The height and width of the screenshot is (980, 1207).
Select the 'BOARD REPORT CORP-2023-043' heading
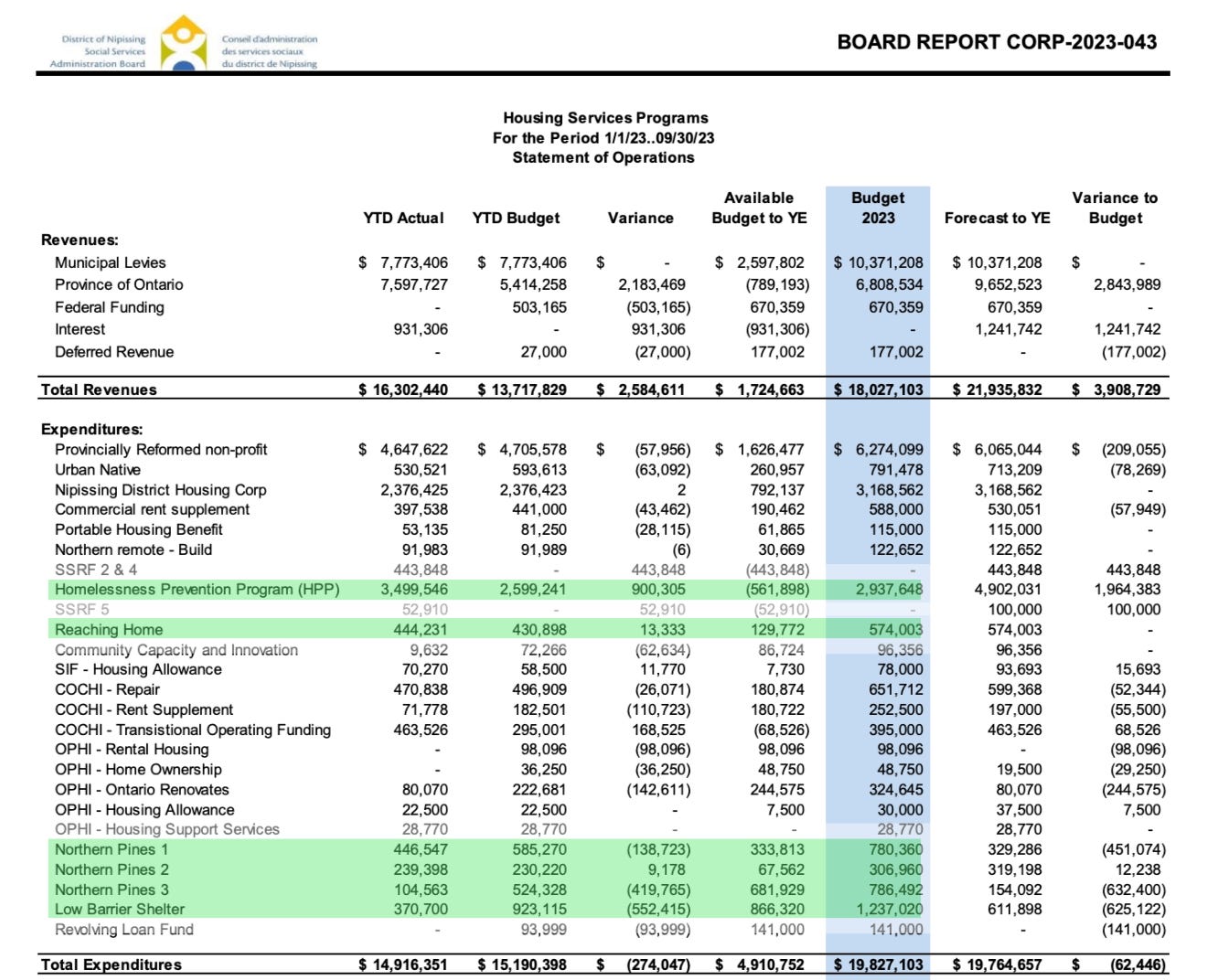(997, 42)
